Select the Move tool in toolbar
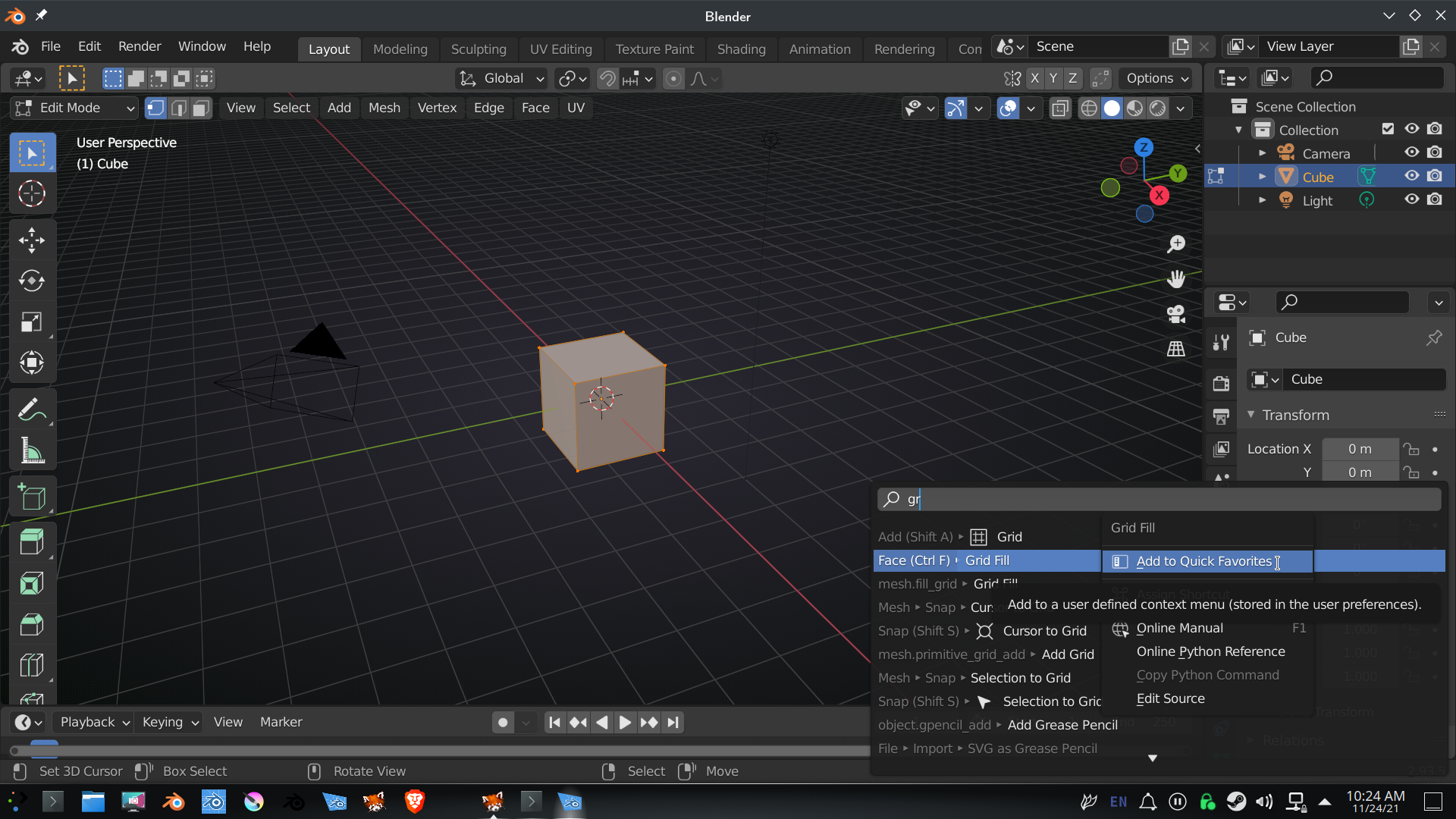This screenshot has width=1456, height=819. 31,240
